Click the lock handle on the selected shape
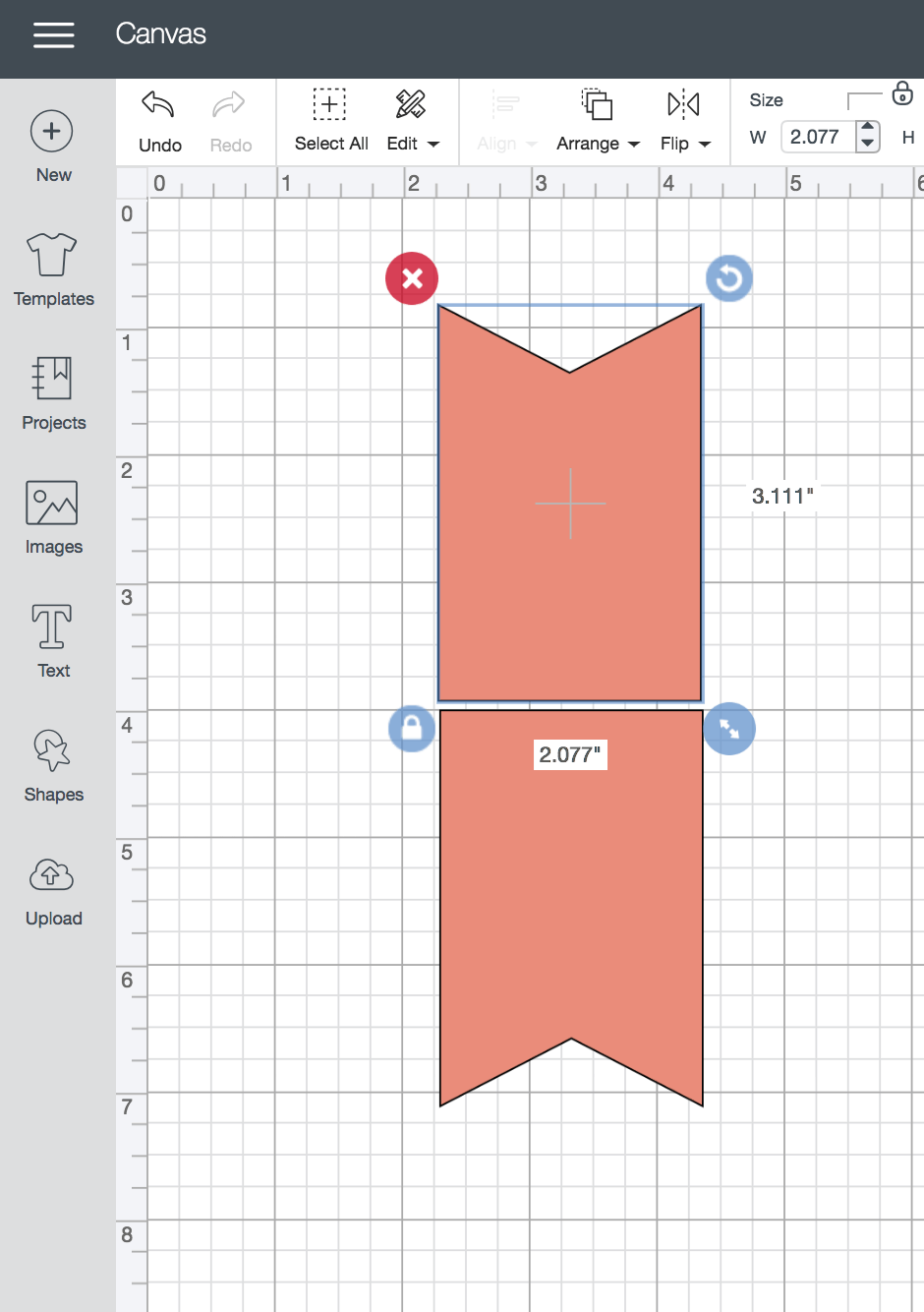 (x=412, y=729)
